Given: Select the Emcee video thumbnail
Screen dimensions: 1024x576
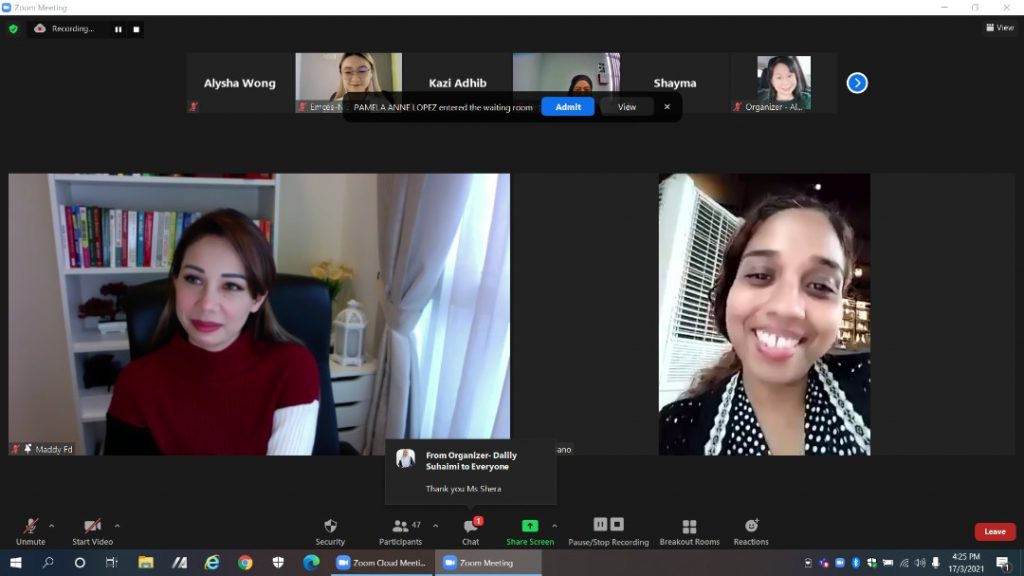Looking at the screenshot, I should click(x=349, y=83).
